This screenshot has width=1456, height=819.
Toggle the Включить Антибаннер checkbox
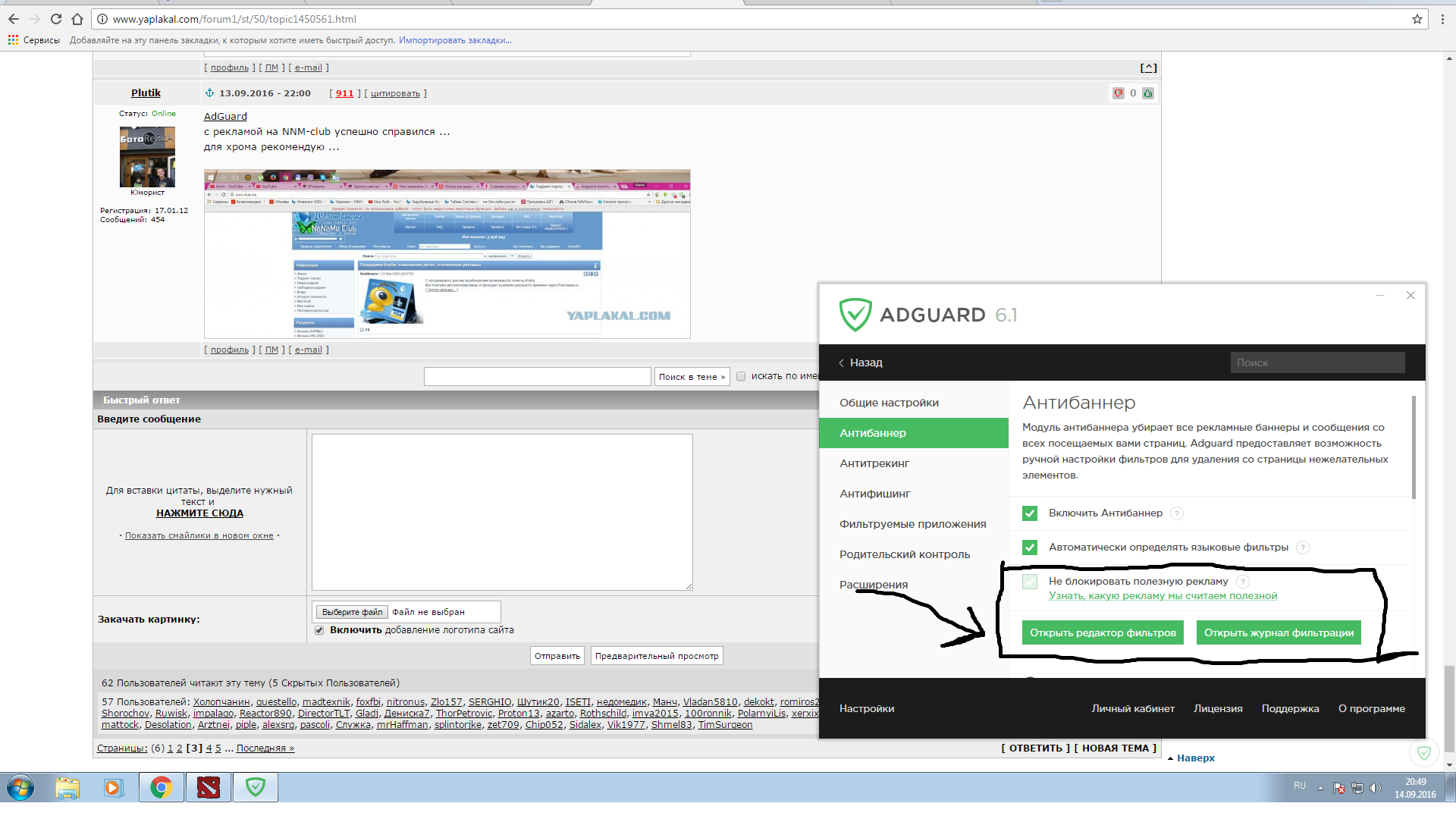pyautogui.click(x=1030, y=513)
